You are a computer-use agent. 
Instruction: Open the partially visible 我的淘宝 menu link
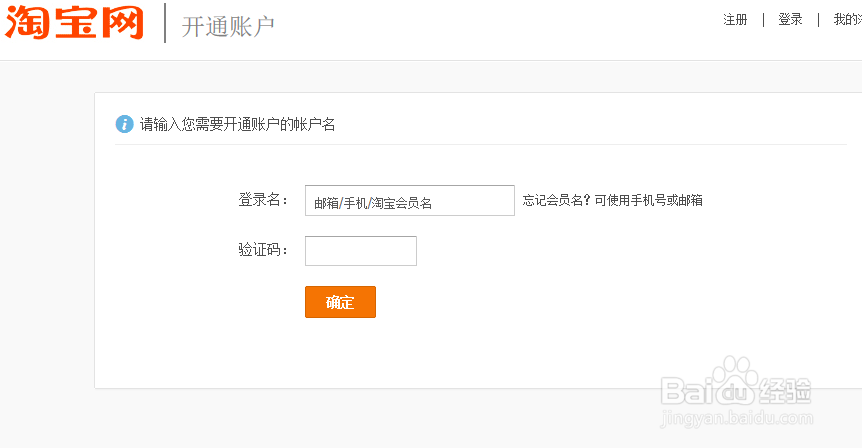click(x=847, y=20)
